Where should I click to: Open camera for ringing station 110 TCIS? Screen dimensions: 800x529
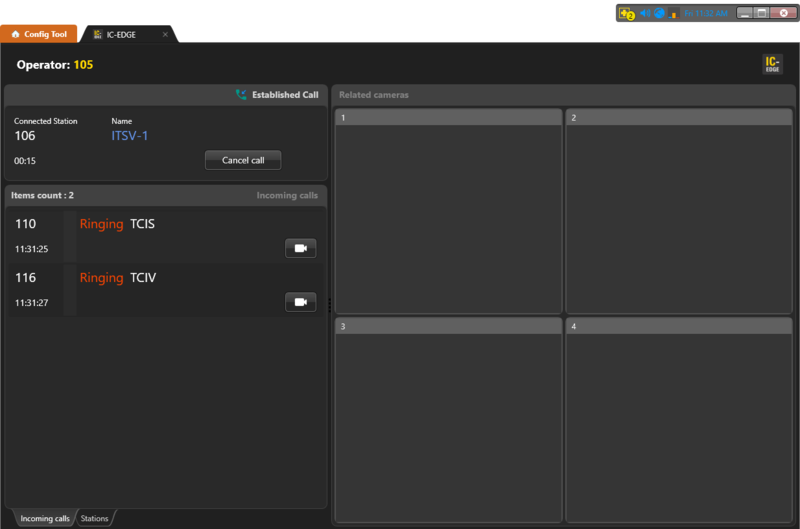[301, 248]
